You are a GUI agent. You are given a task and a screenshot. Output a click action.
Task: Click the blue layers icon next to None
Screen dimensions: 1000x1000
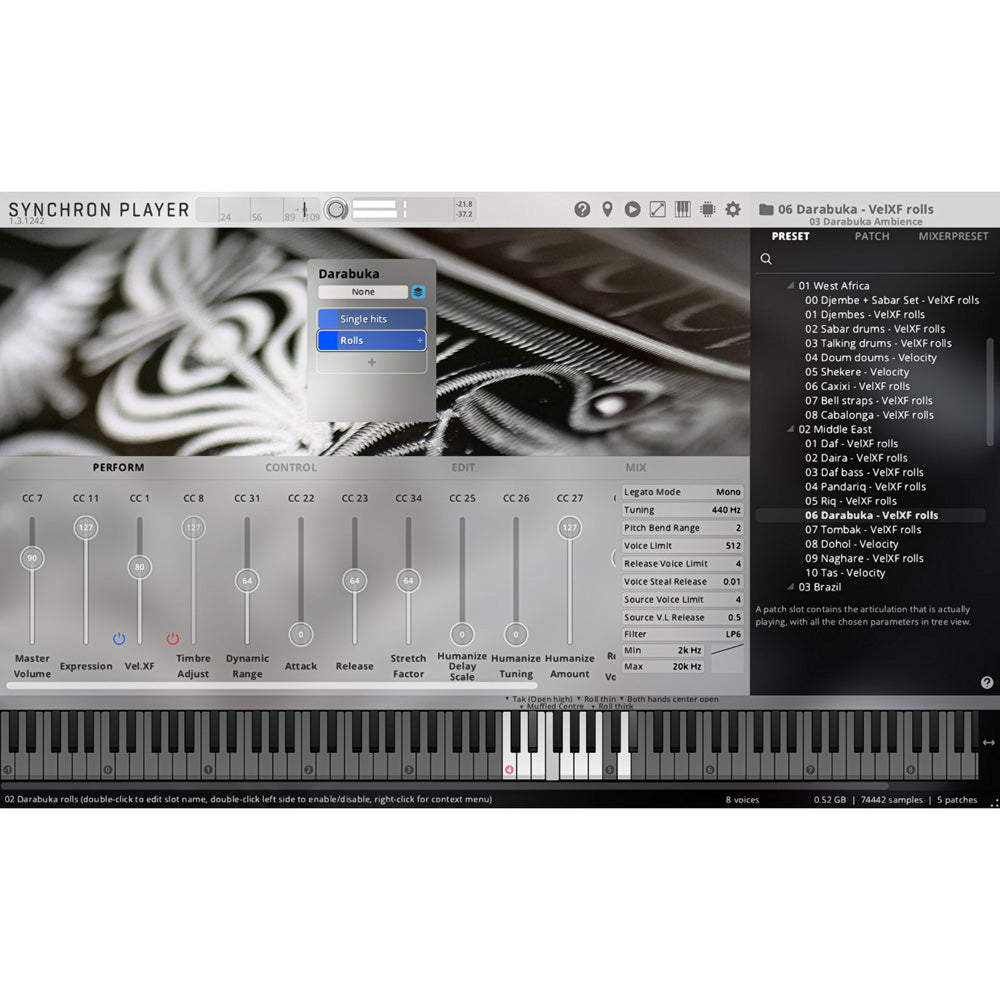tap(418, 292)
